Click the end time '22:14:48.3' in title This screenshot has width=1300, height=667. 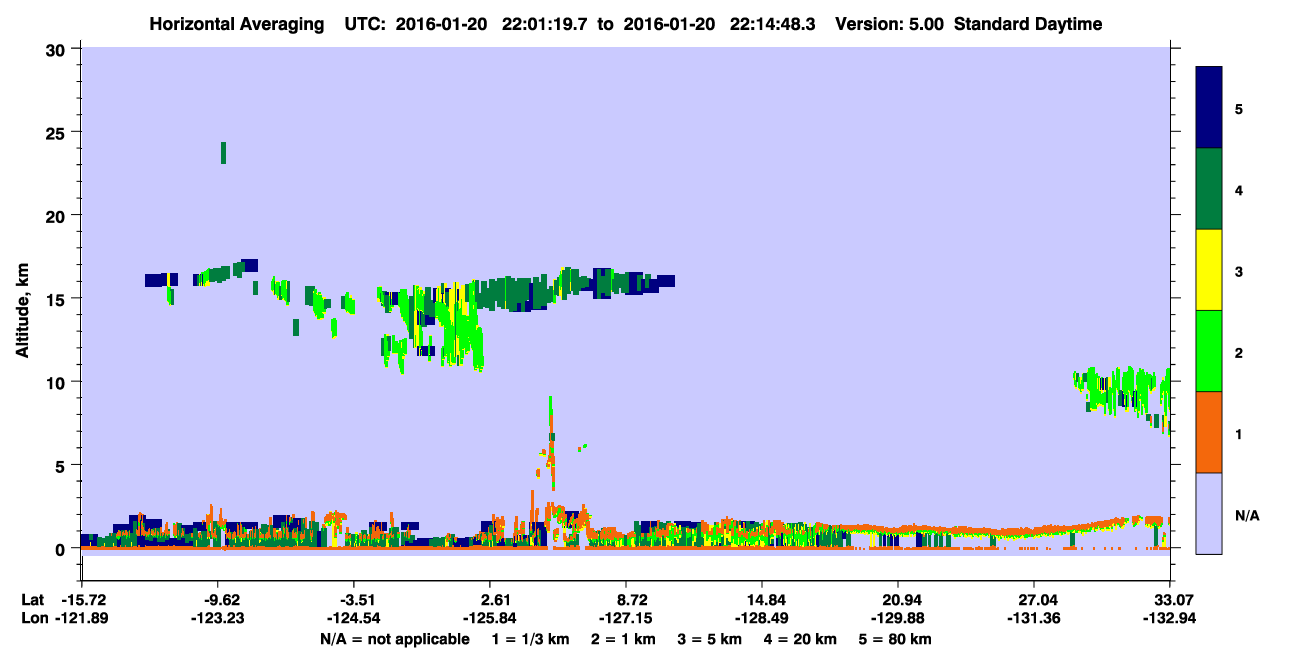tap(775, 24)
